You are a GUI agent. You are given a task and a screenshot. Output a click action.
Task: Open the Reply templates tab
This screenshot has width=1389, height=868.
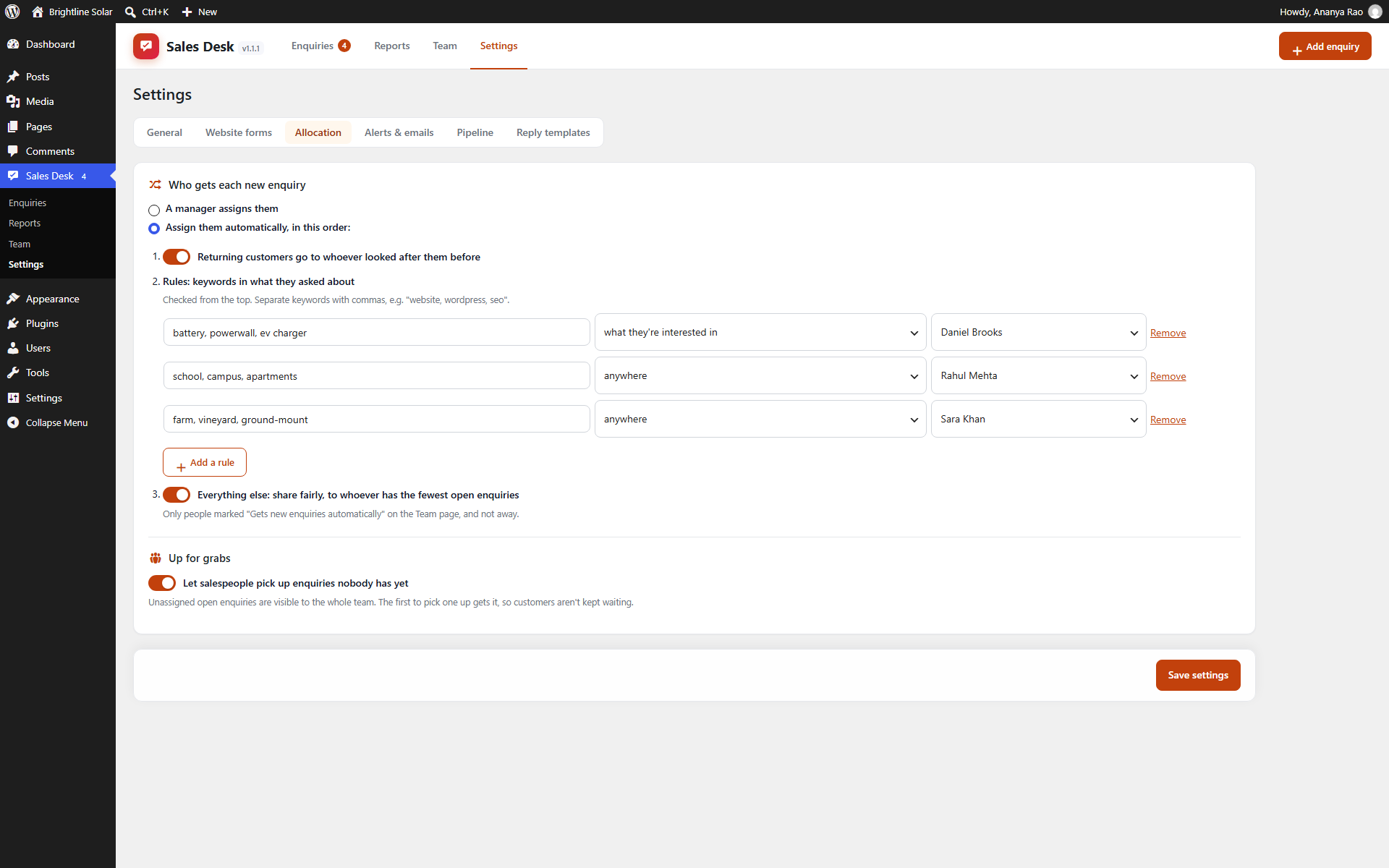click(x=553, y=132)
